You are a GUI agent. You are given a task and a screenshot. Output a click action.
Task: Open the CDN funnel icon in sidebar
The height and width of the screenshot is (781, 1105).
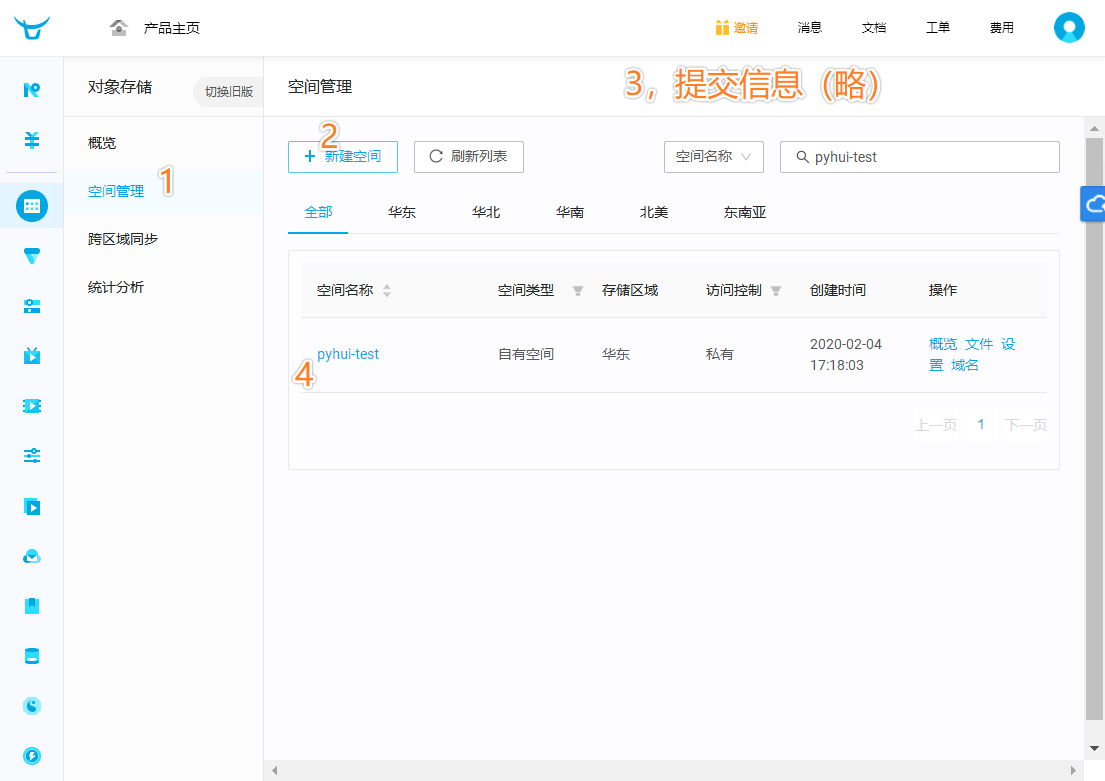point(31,256)
